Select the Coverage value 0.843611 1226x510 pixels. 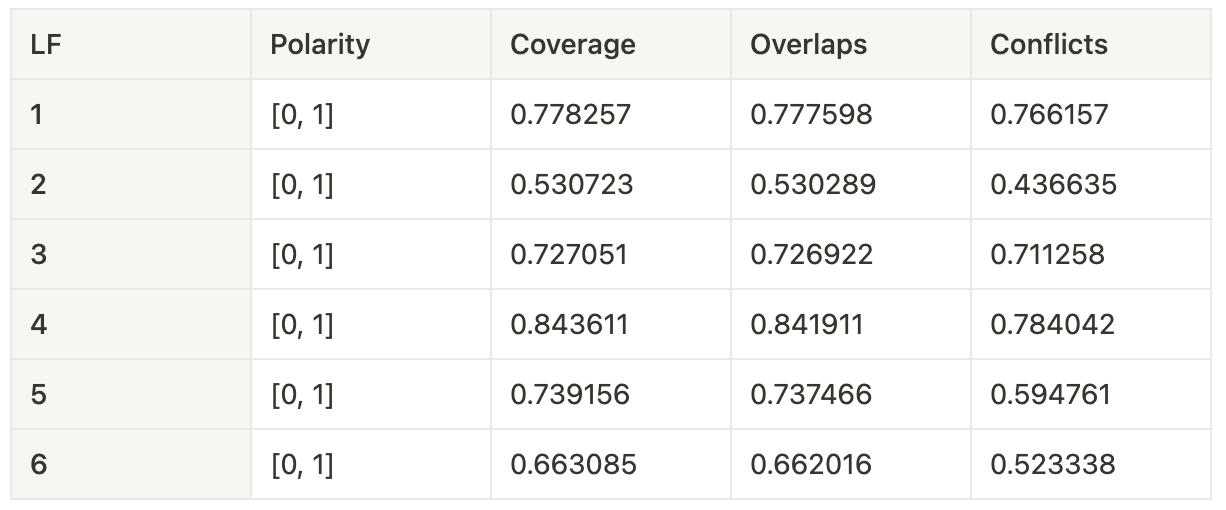pyautogui.click(x=570, y=325)
